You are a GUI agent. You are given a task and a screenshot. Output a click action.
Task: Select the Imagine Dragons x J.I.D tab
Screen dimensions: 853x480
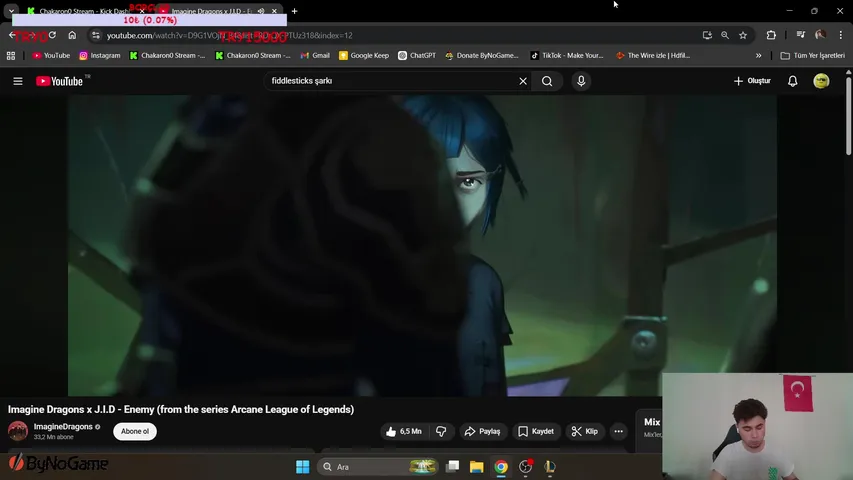click(x=209, y=11)
